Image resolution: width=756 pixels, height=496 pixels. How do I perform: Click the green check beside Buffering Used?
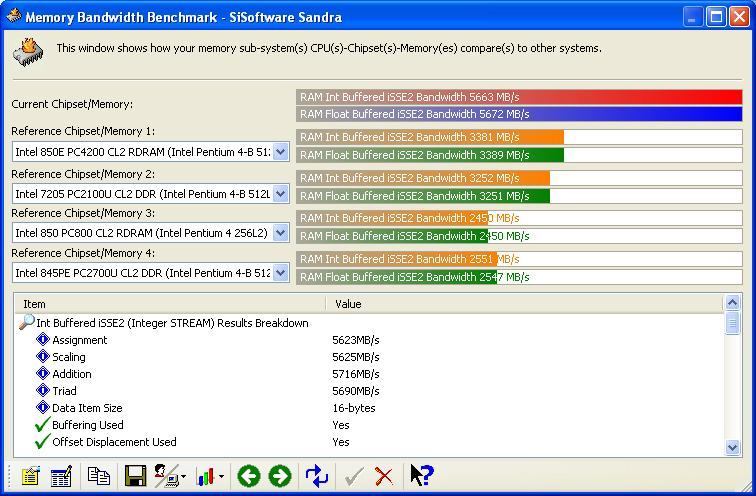(42, 424)
